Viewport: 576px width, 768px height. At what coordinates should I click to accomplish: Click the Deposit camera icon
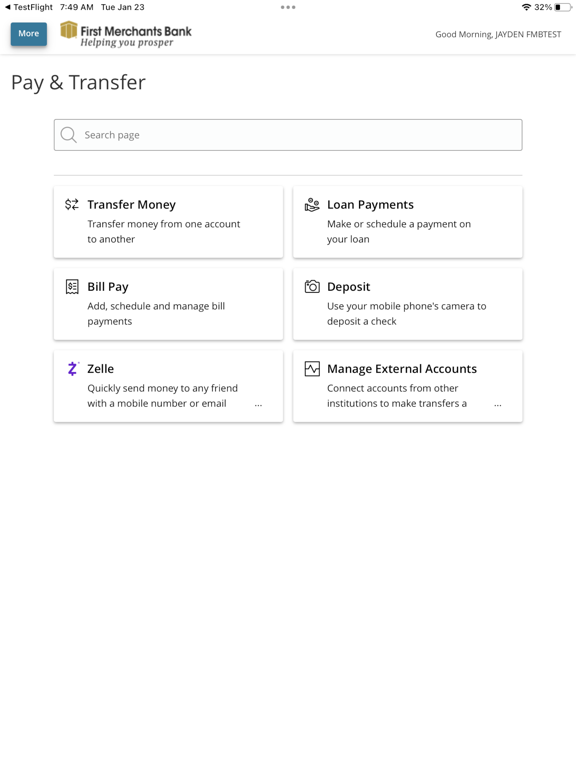point(312,286)
